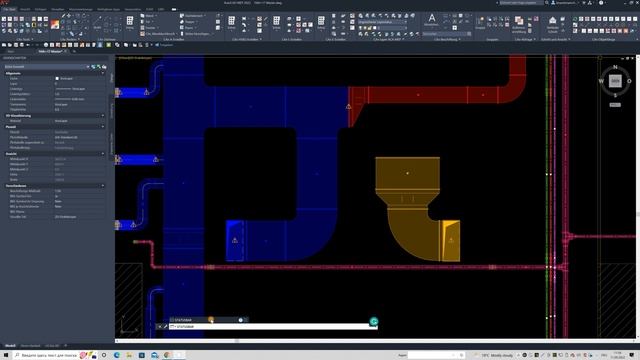Switch to the Cfm Start ribbon tab
The width and height of the screenshot is (640, 360).
click(x=9, y=9)
